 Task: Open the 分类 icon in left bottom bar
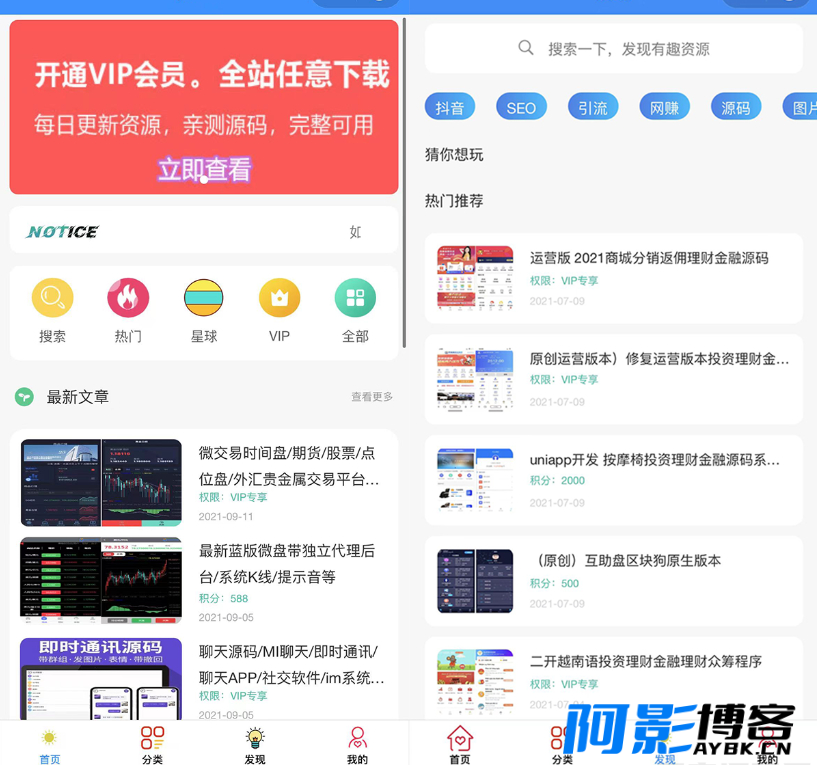[x=152, y=738]
